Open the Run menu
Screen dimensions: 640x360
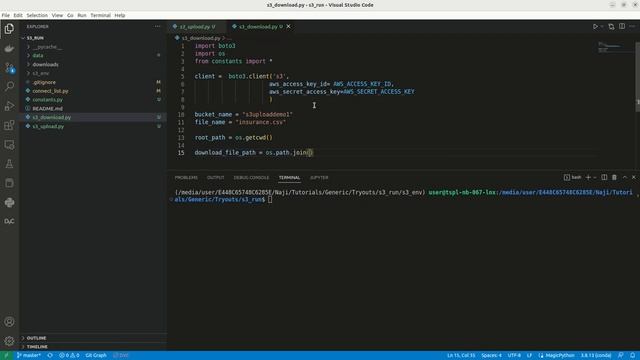click(82, 15)
